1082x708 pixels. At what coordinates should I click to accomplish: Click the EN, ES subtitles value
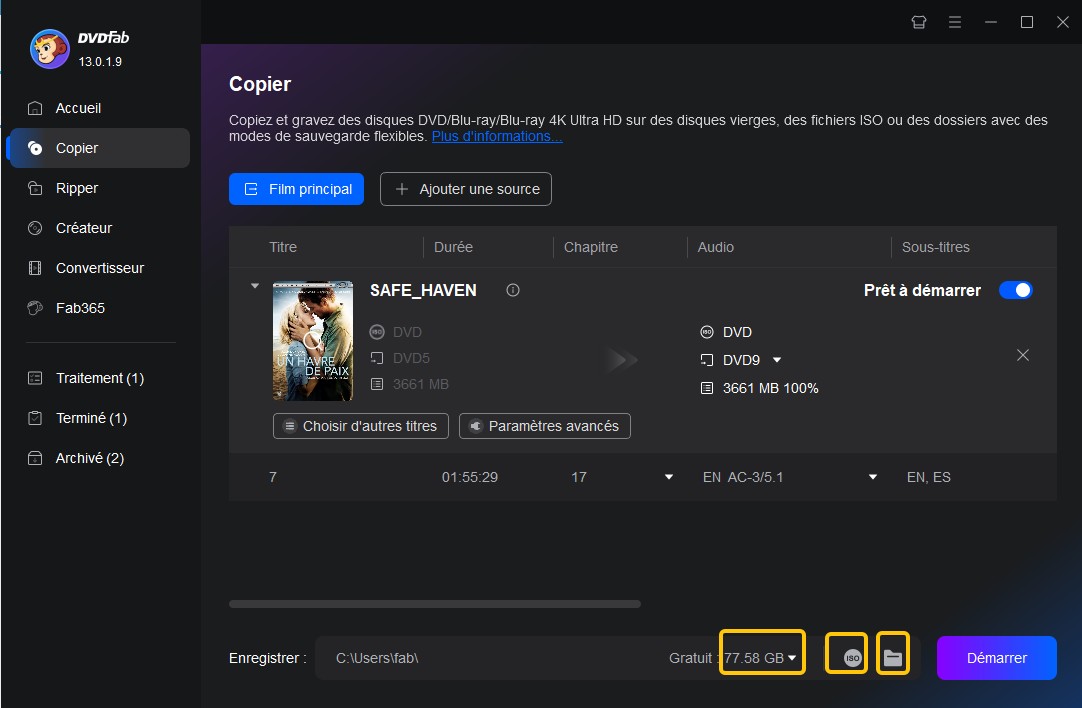(929, 478)
